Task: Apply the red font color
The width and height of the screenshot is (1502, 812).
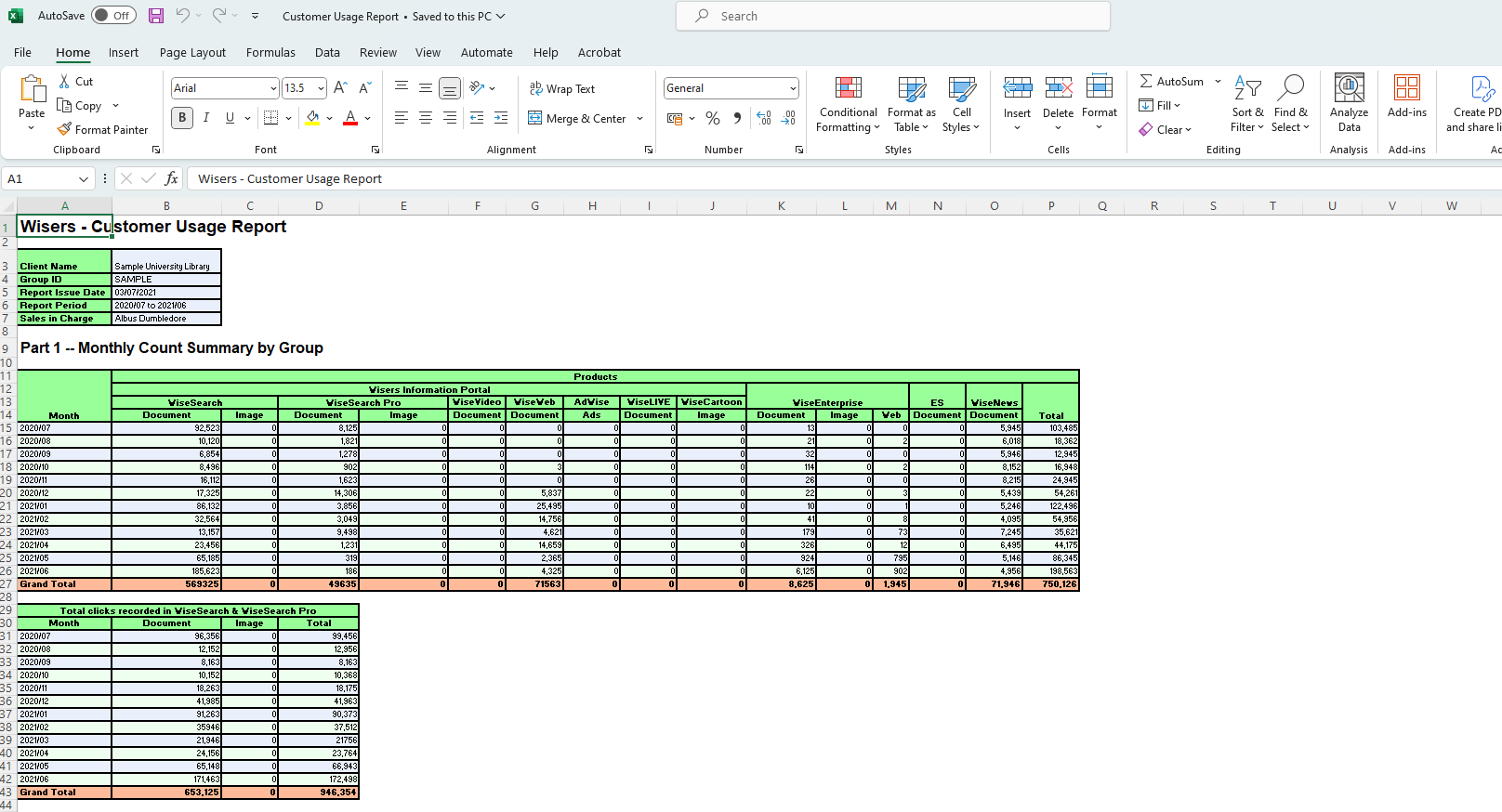Action: click(x=350, y=118)
